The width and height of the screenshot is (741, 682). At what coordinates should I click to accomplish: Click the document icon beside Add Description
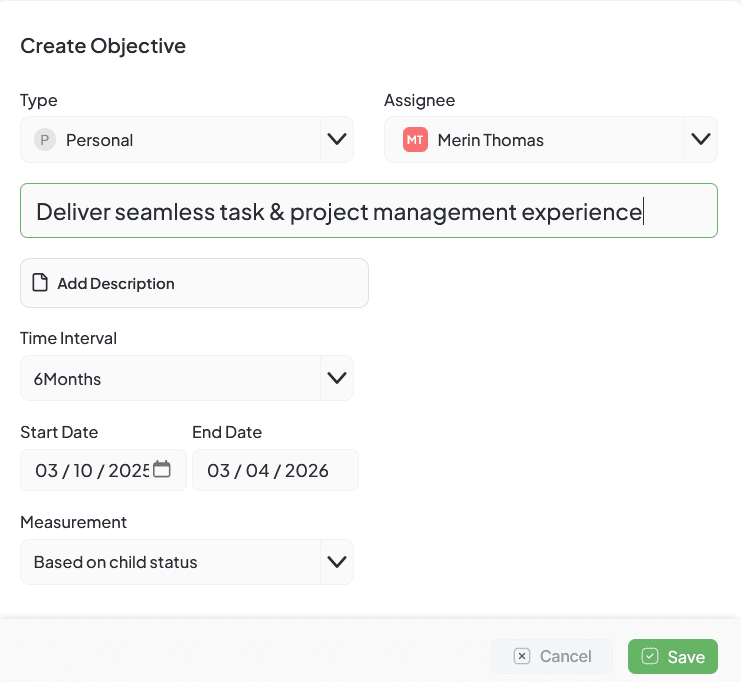point(40,283)
